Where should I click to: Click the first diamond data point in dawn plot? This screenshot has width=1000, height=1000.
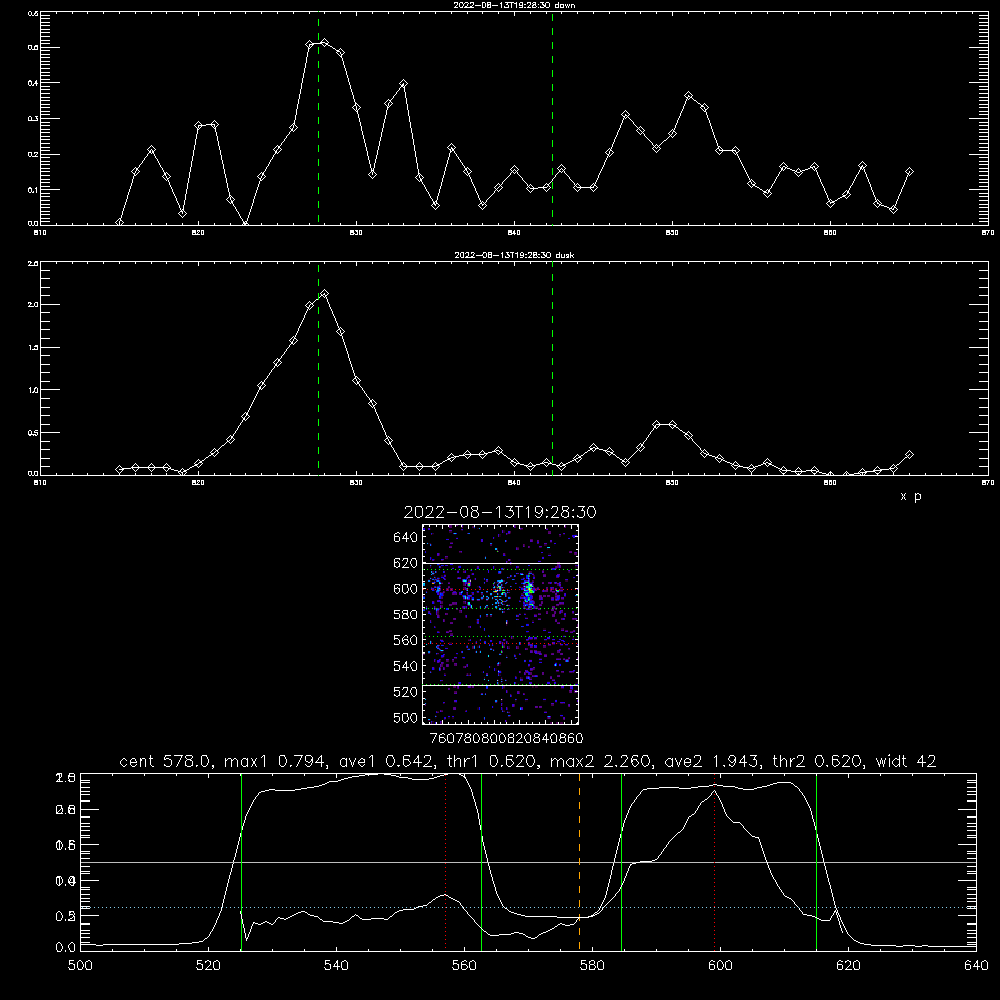119,222
